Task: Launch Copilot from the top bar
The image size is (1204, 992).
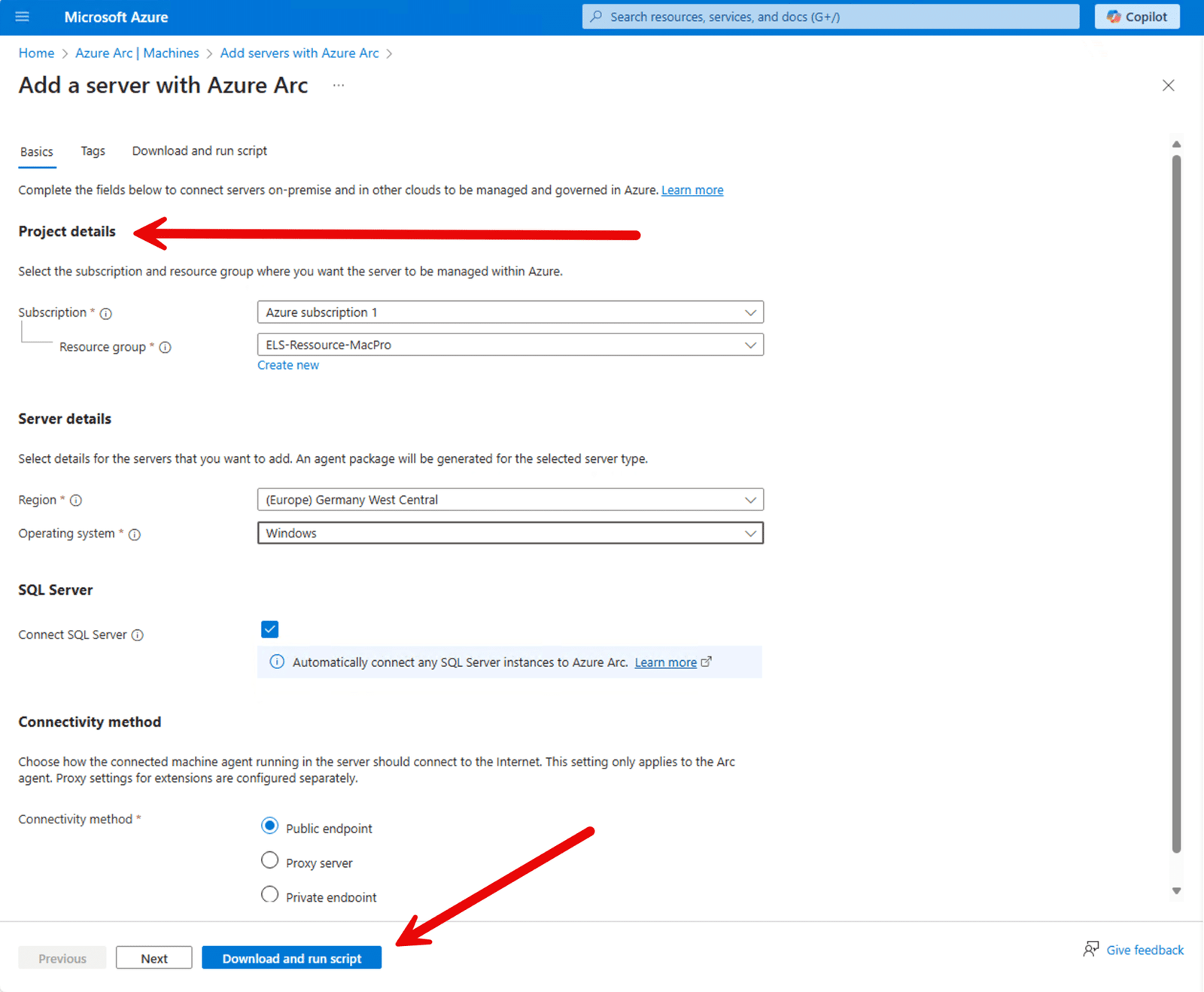Action: [1136, 16]
